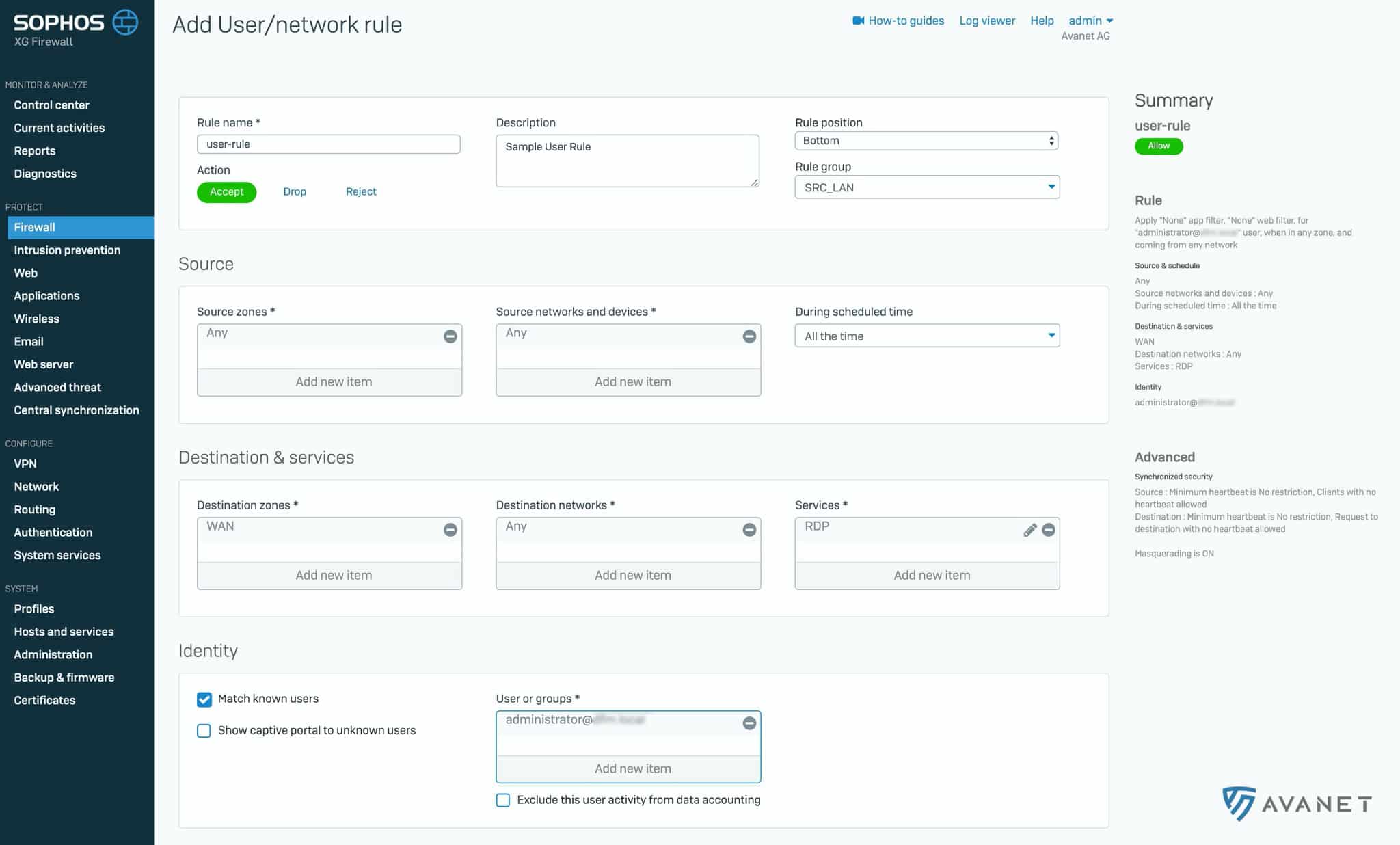Go to Wireless settings
This screenshot has width=1400, height=845.
tap(37, 319)
